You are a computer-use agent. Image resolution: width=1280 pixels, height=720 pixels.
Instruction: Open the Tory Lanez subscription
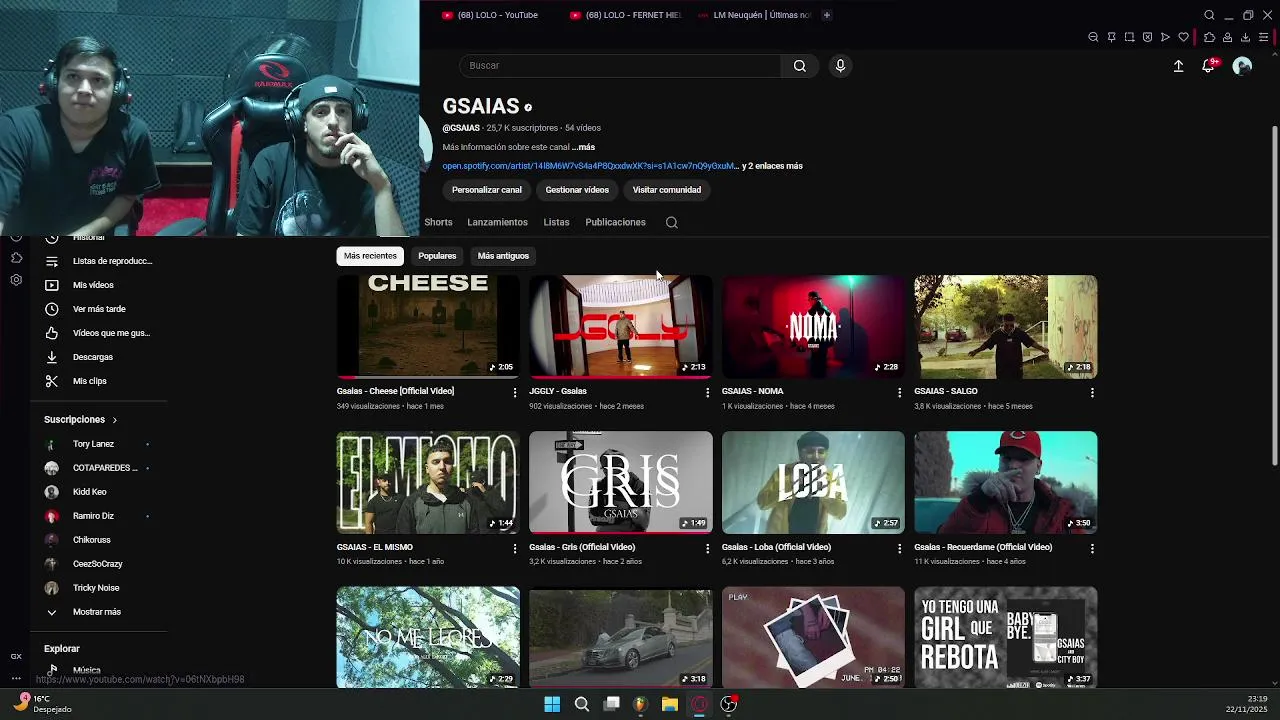coord(95,444)
